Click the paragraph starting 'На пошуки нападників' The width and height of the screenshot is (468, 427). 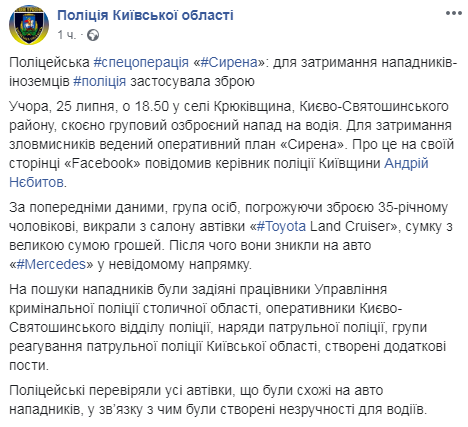coord(227,327)
